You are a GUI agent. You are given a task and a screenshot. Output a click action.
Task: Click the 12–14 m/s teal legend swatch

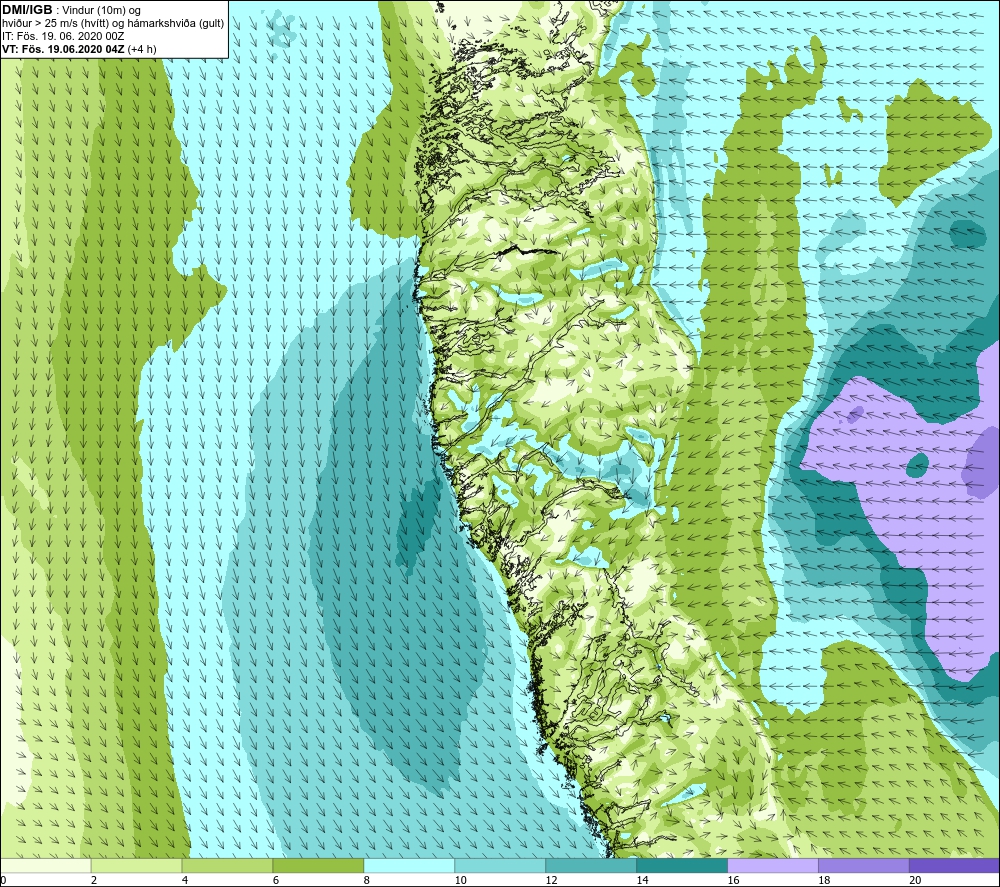pos(591,866)
